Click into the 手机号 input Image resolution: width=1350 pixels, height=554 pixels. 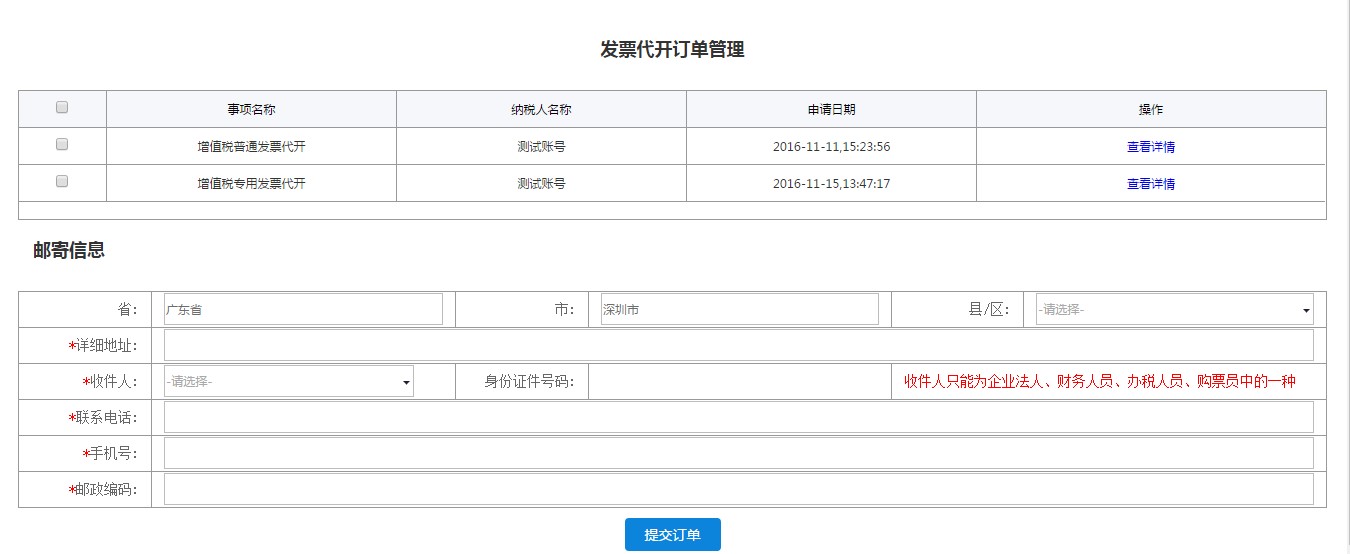pyautogui.click(x=738, y=453)
